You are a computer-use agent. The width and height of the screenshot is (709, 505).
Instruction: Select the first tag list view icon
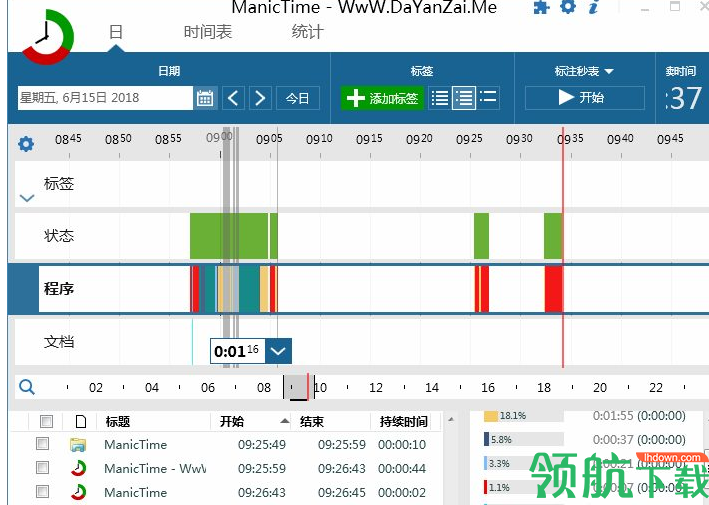point(440,98)
